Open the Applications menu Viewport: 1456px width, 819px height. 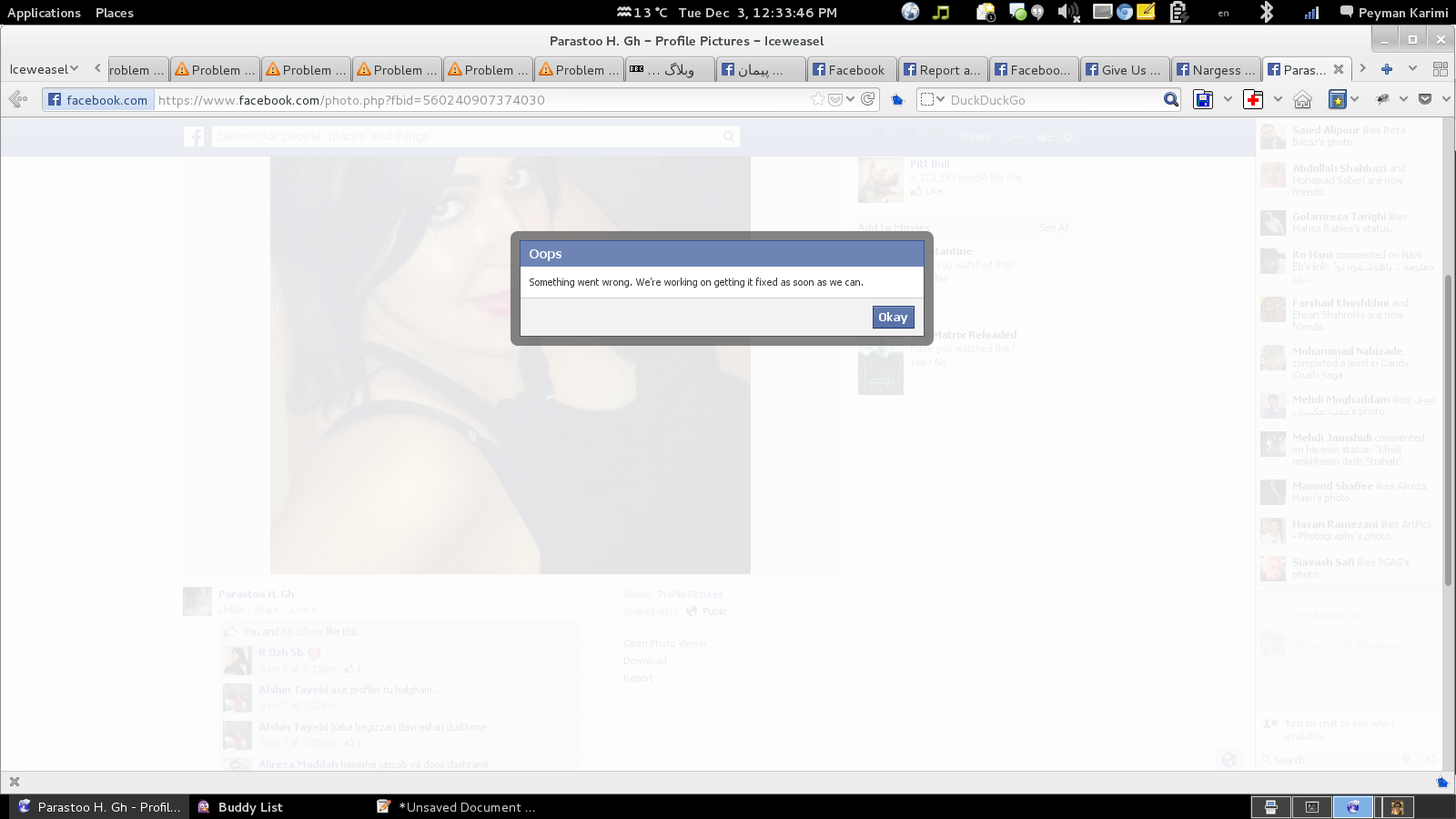click(44, 13)
